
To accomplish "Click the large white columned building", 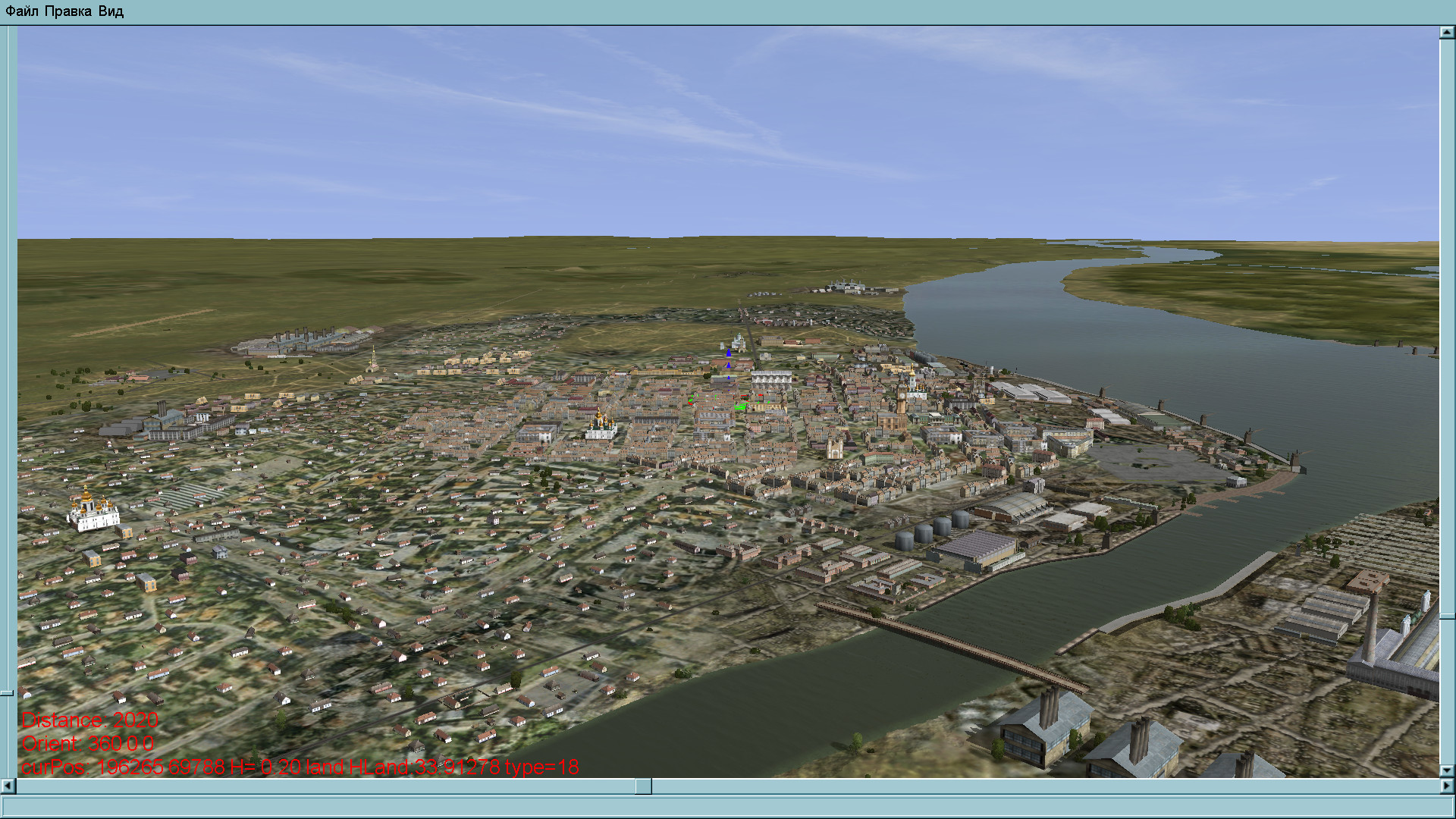I will pos(771,381).
